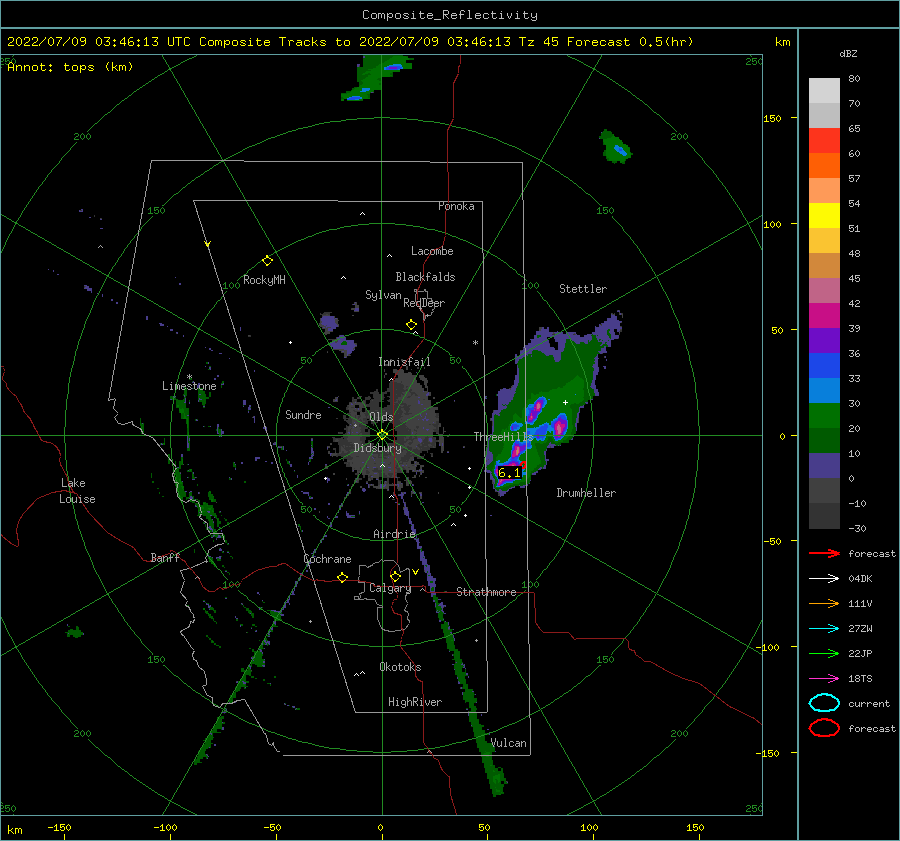Click the Vulcan city label

508,743
